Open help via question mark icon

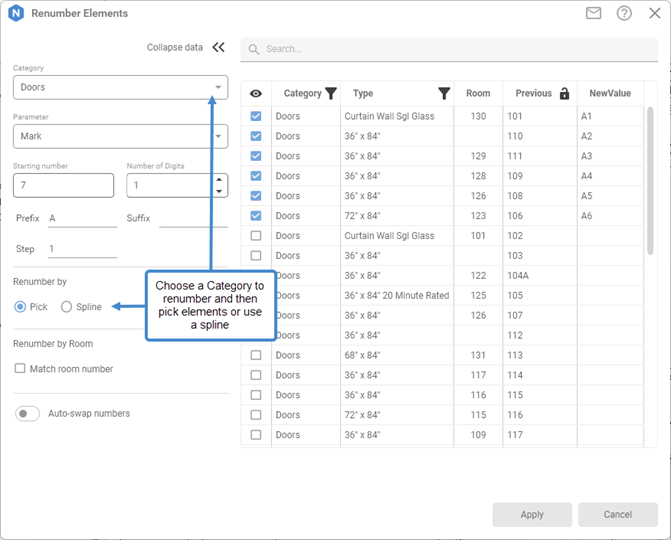[624, 13]
